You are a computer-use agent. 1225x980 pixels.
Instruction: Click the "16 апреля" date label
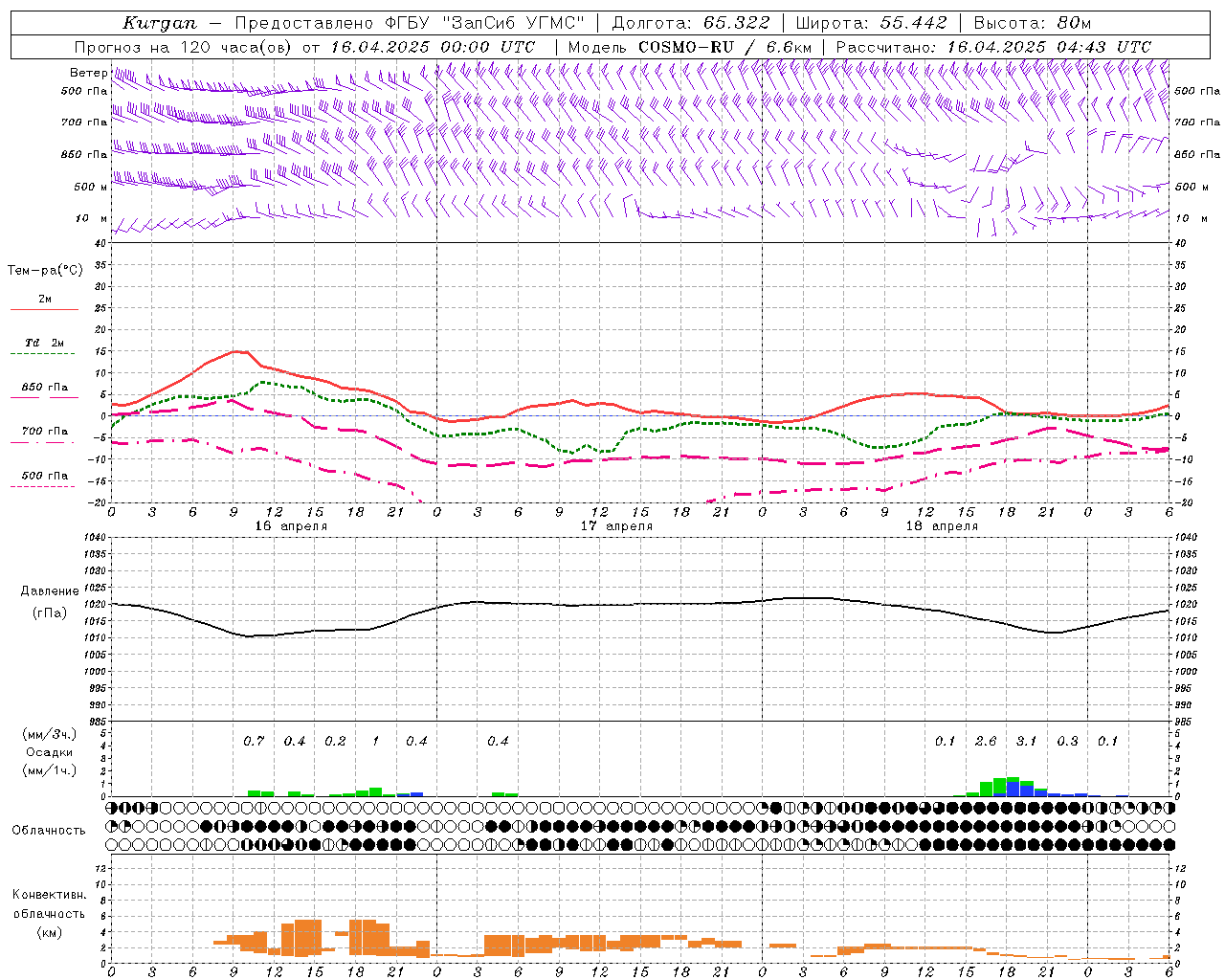click(x=290, y=526)
